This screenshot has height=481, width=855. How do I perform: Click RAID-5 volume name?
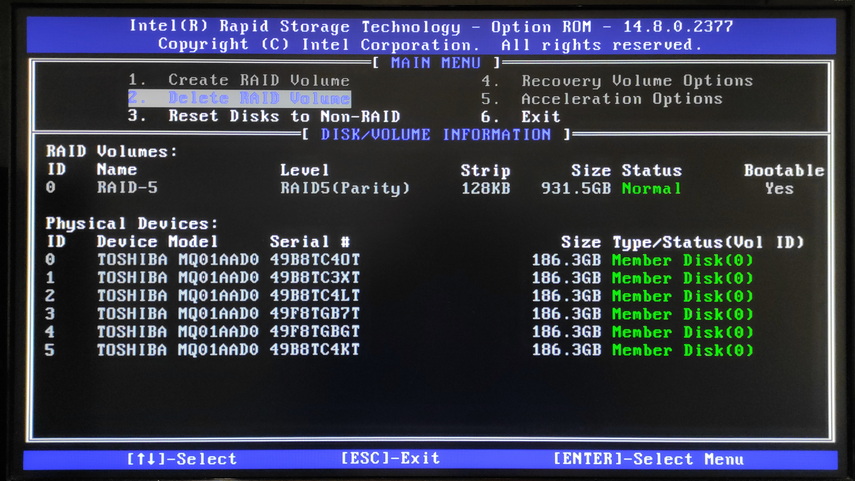tap(127, 188)
